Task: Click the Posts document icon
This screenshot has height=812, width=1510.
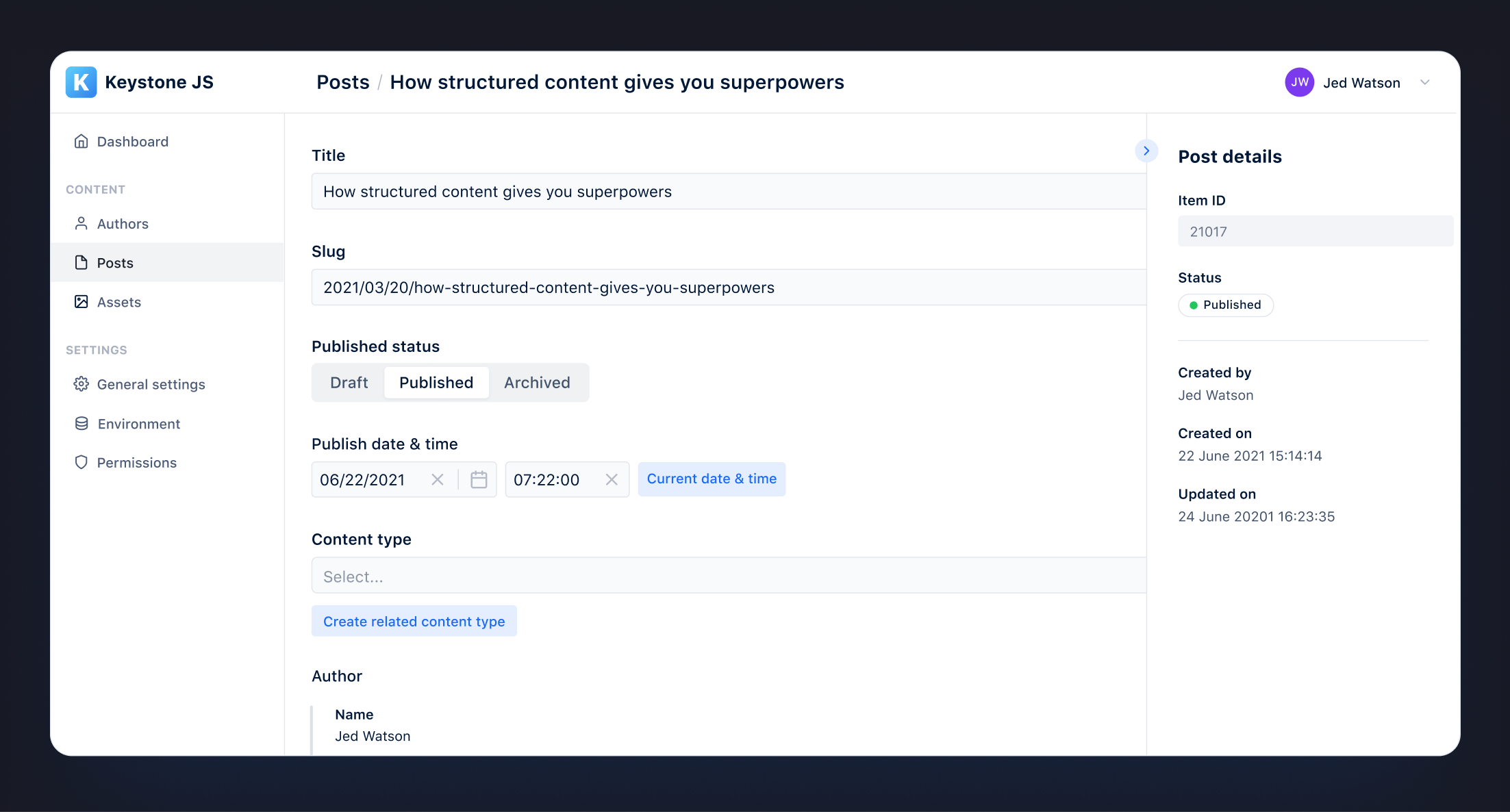Action: tap(81, 262)
